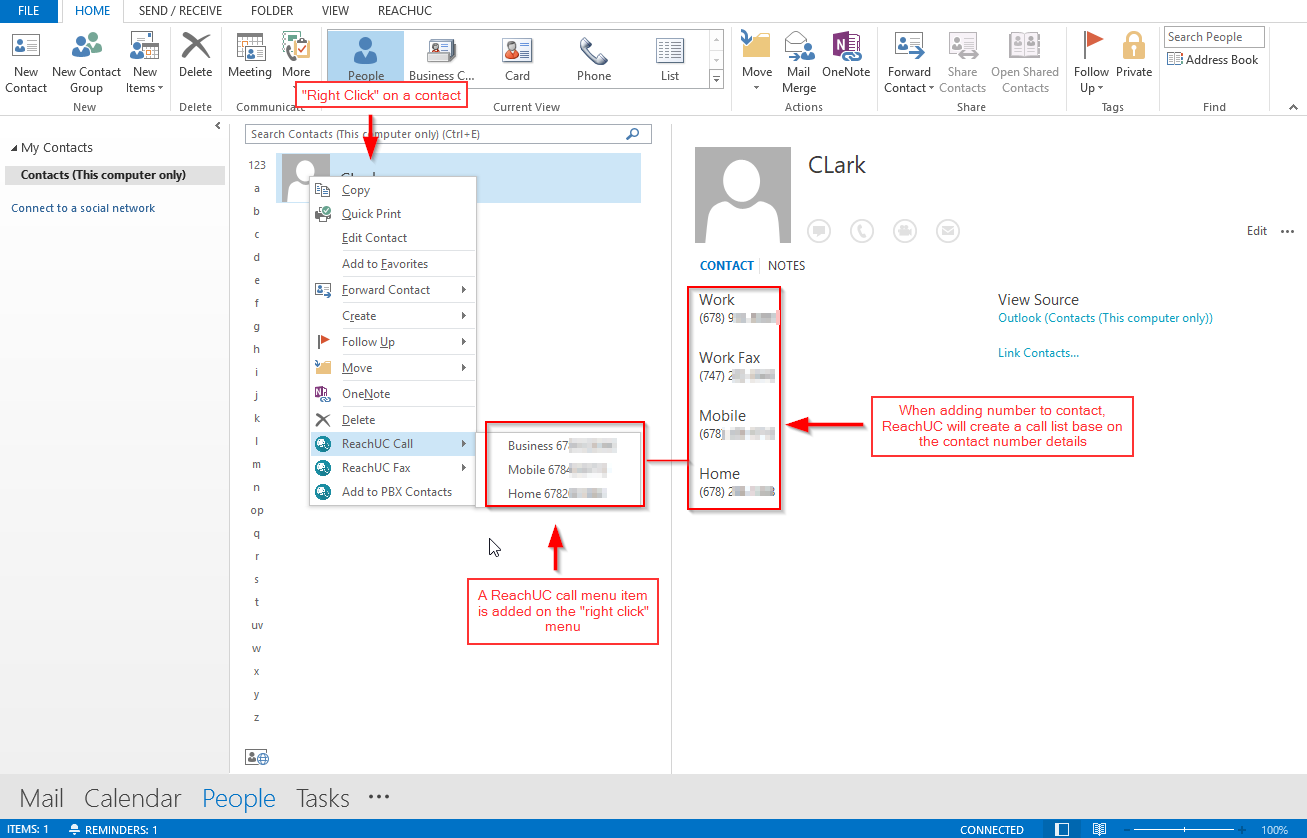This screenshot has width=1307, height=838.
Task: Click the phone call icon for CLark
Action: pos(862,231)
